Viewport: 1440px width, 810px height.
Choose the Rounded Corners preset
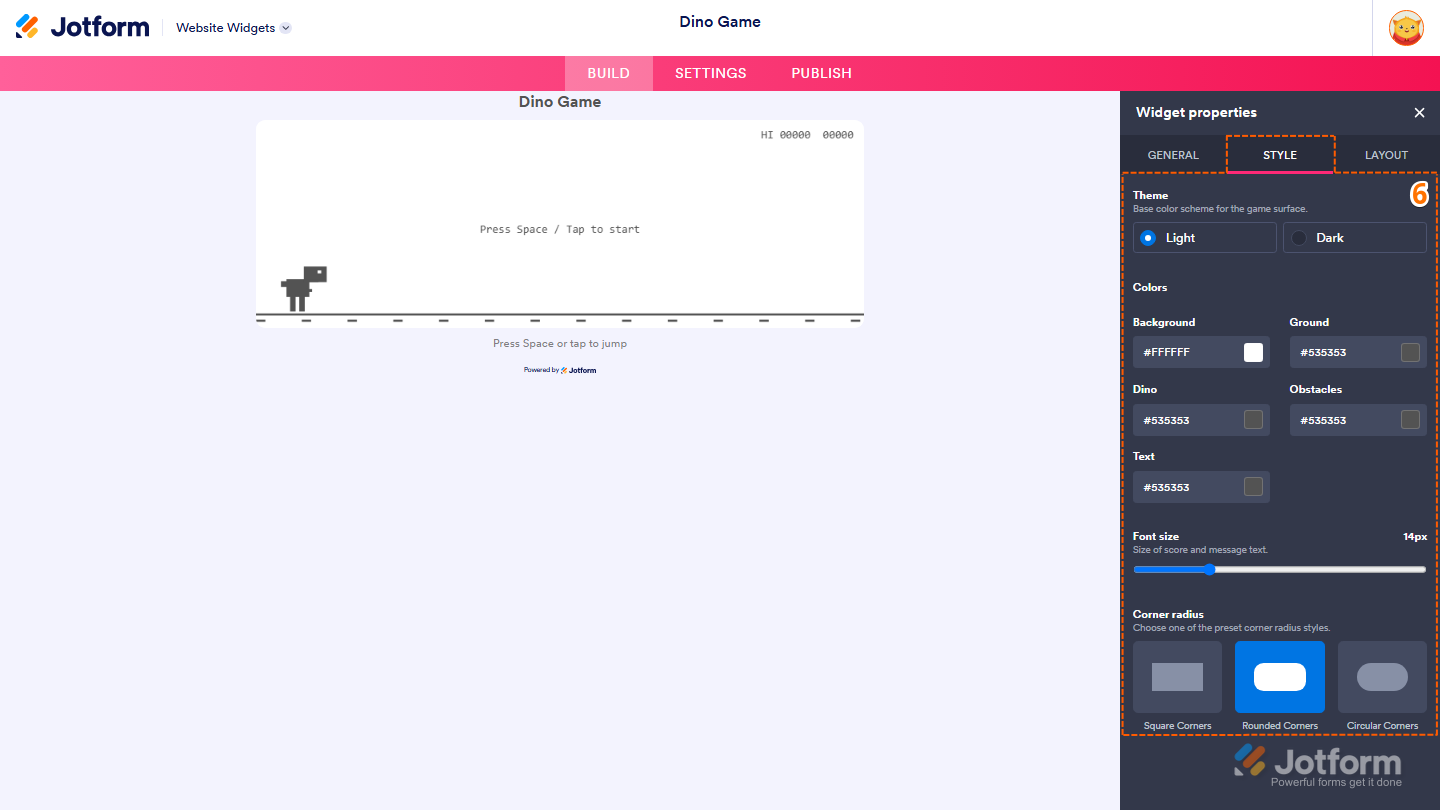1280,677
